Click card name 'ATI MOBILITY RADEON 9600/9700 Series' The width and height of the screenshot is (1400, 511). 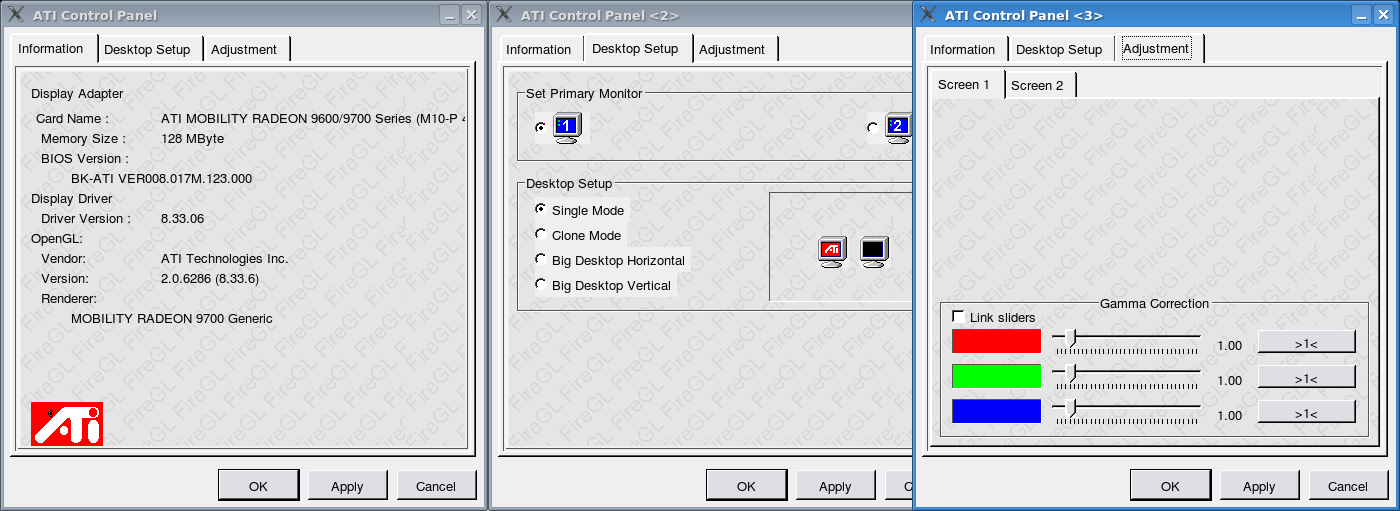[286, 118]
